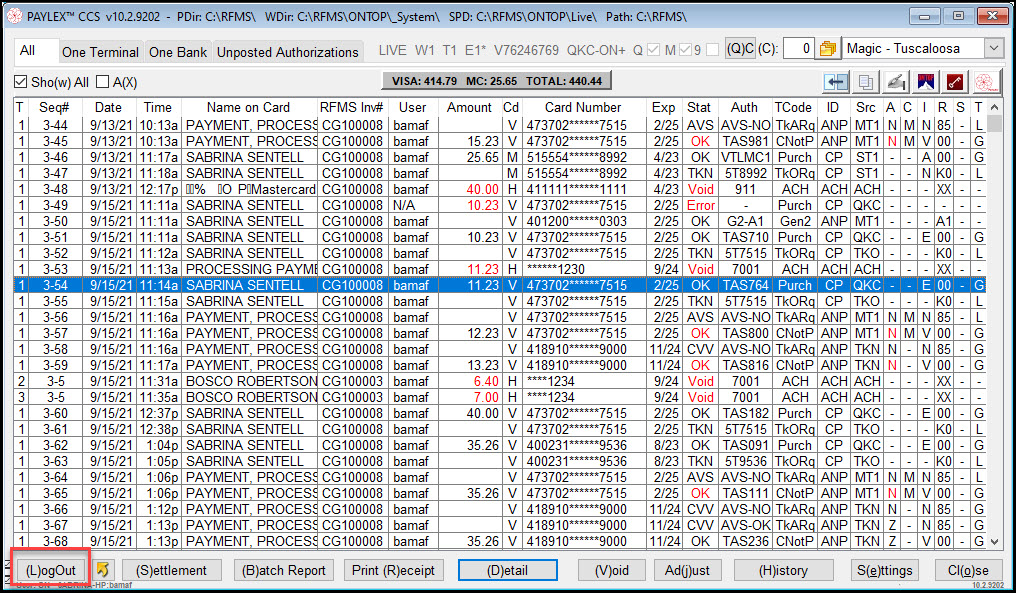This screenshot has width=1016, height=593.
Task: Select row with Seq# 3-67
Action: click(x=500, y=526)
